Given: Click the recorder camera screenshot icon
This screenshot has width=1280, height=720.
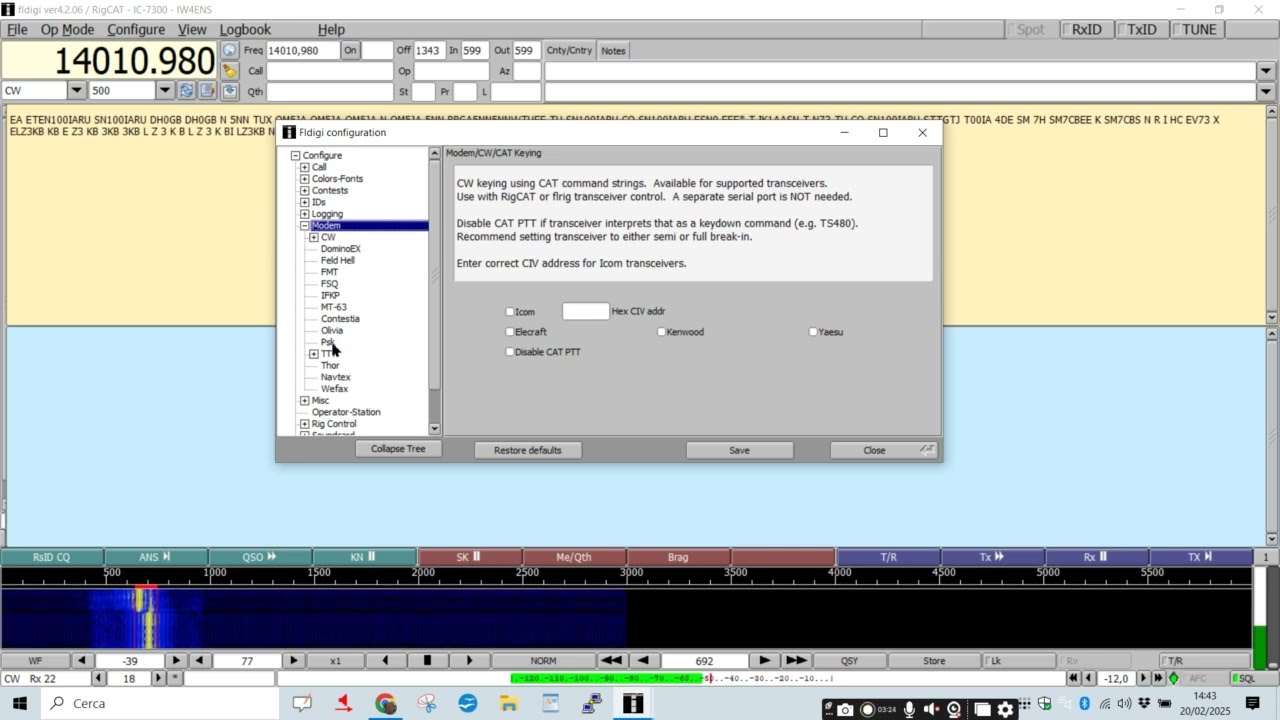Looking at the screenshot, I should pyautogui.click(x=845, y=710).
